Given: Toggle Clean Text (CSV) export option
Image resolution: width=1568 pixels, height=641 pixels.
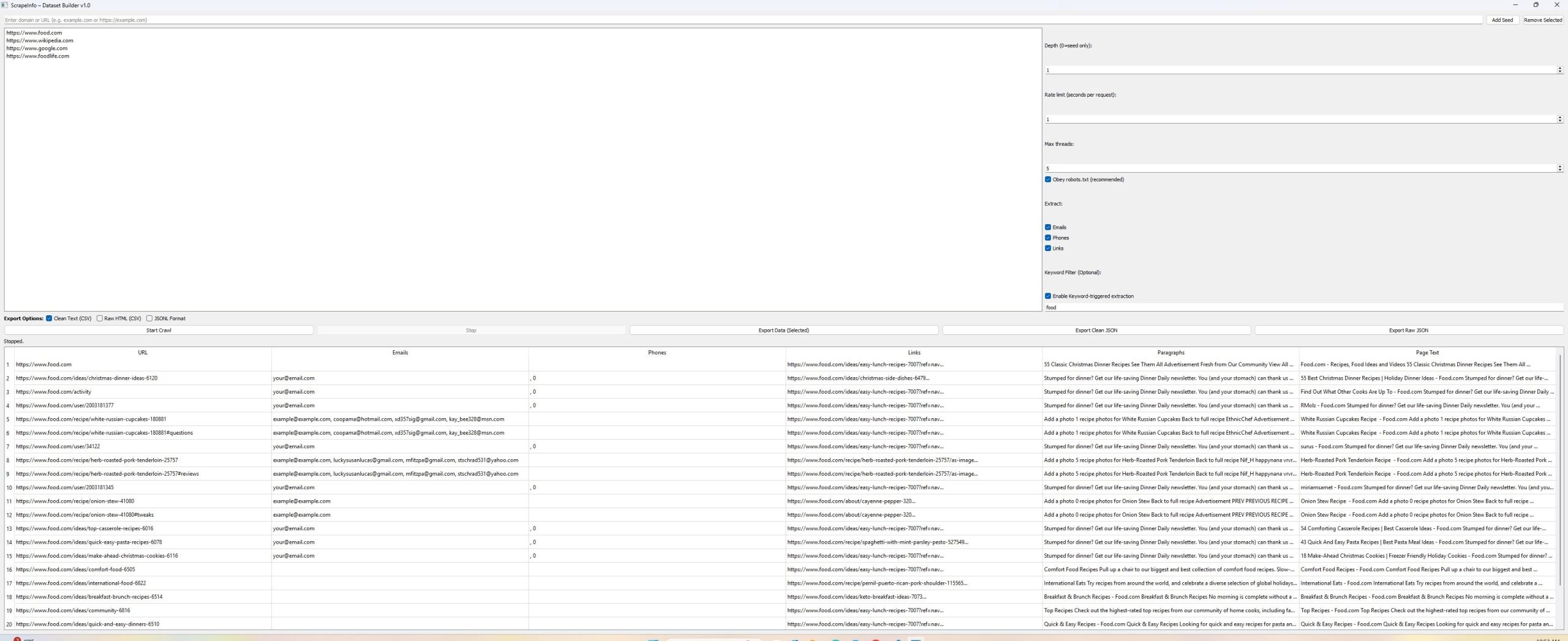Looking at the screenshot, I should (x=49, y=318).
